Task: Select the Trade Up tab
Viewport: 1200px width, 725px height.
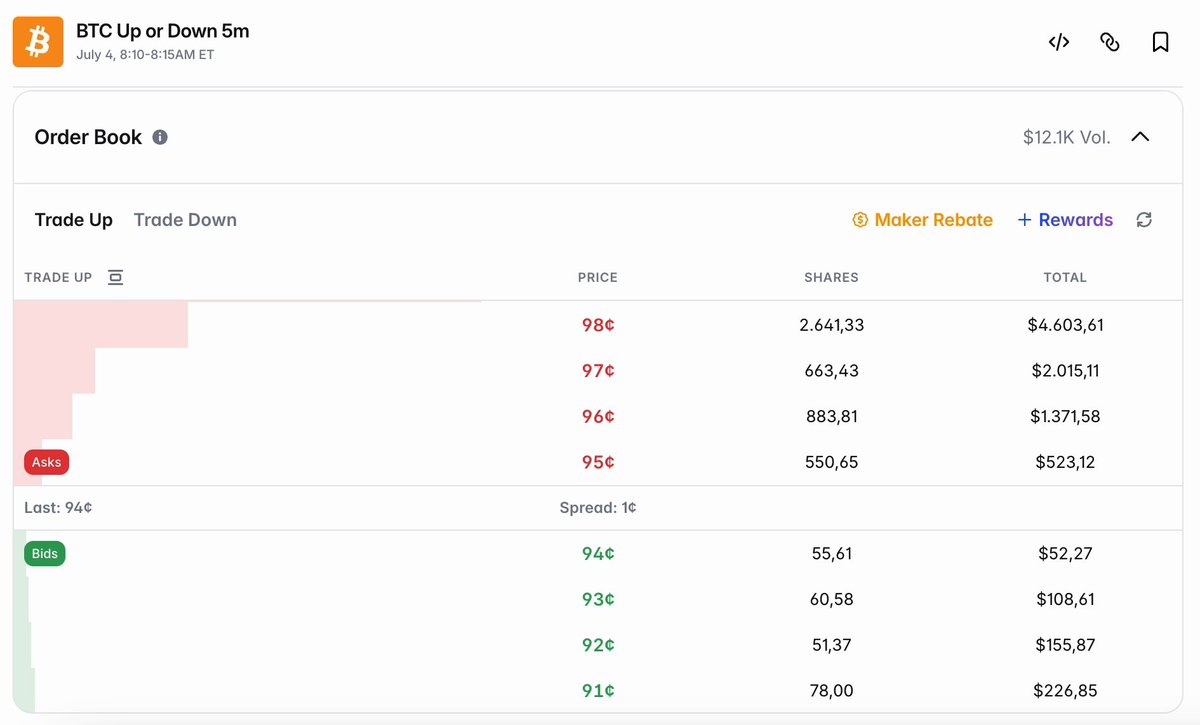Action: (74, 220)
